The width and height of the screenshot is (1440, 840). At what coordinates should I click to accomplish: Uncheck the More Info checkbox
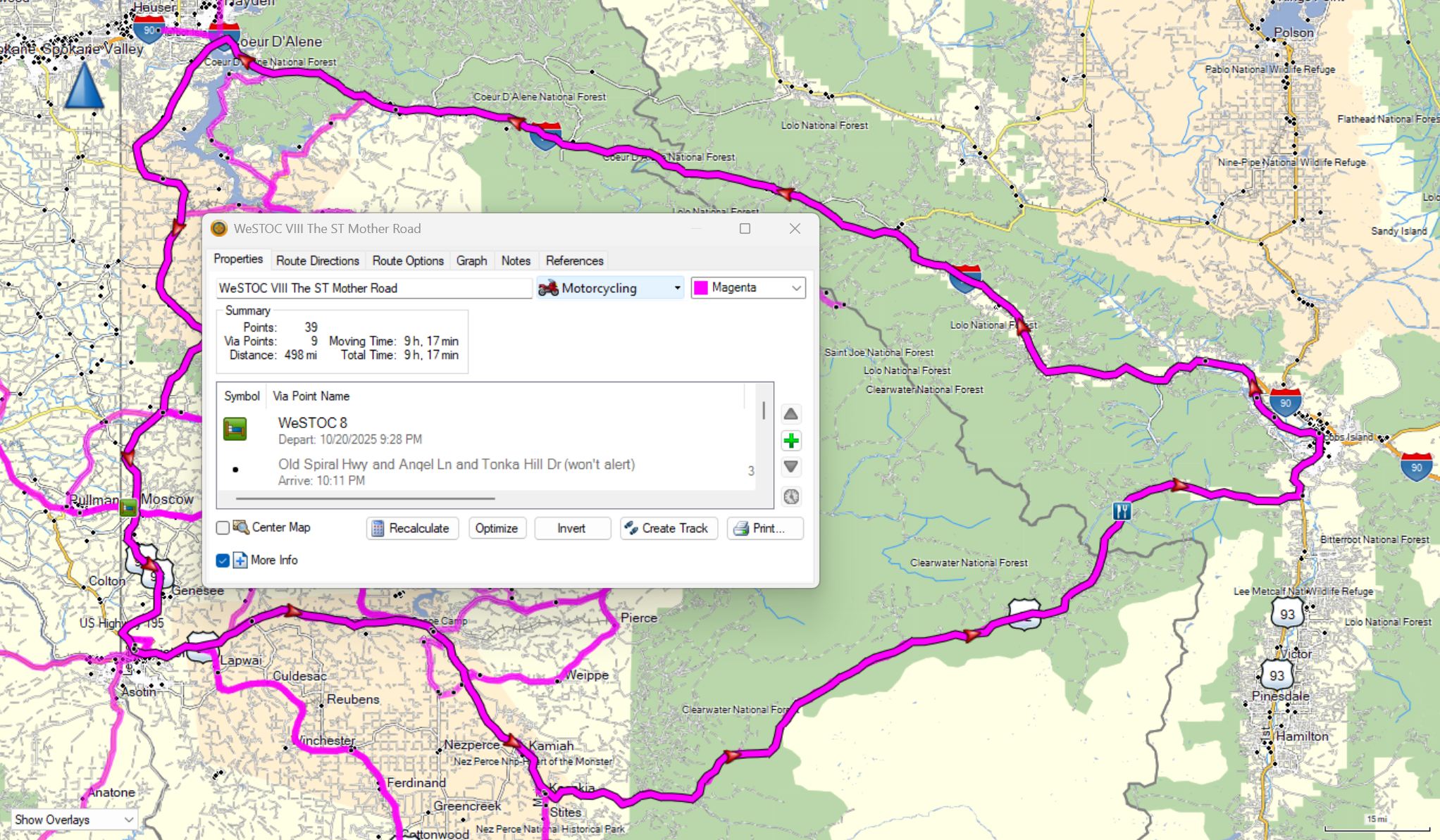[x=223, y=560]
